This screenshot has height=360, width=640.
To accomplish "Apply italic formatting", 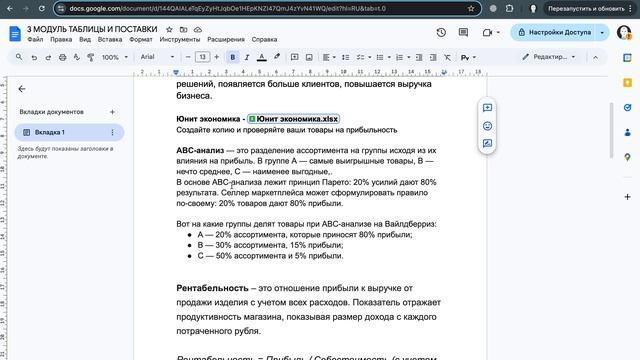I will coord(247,58).
